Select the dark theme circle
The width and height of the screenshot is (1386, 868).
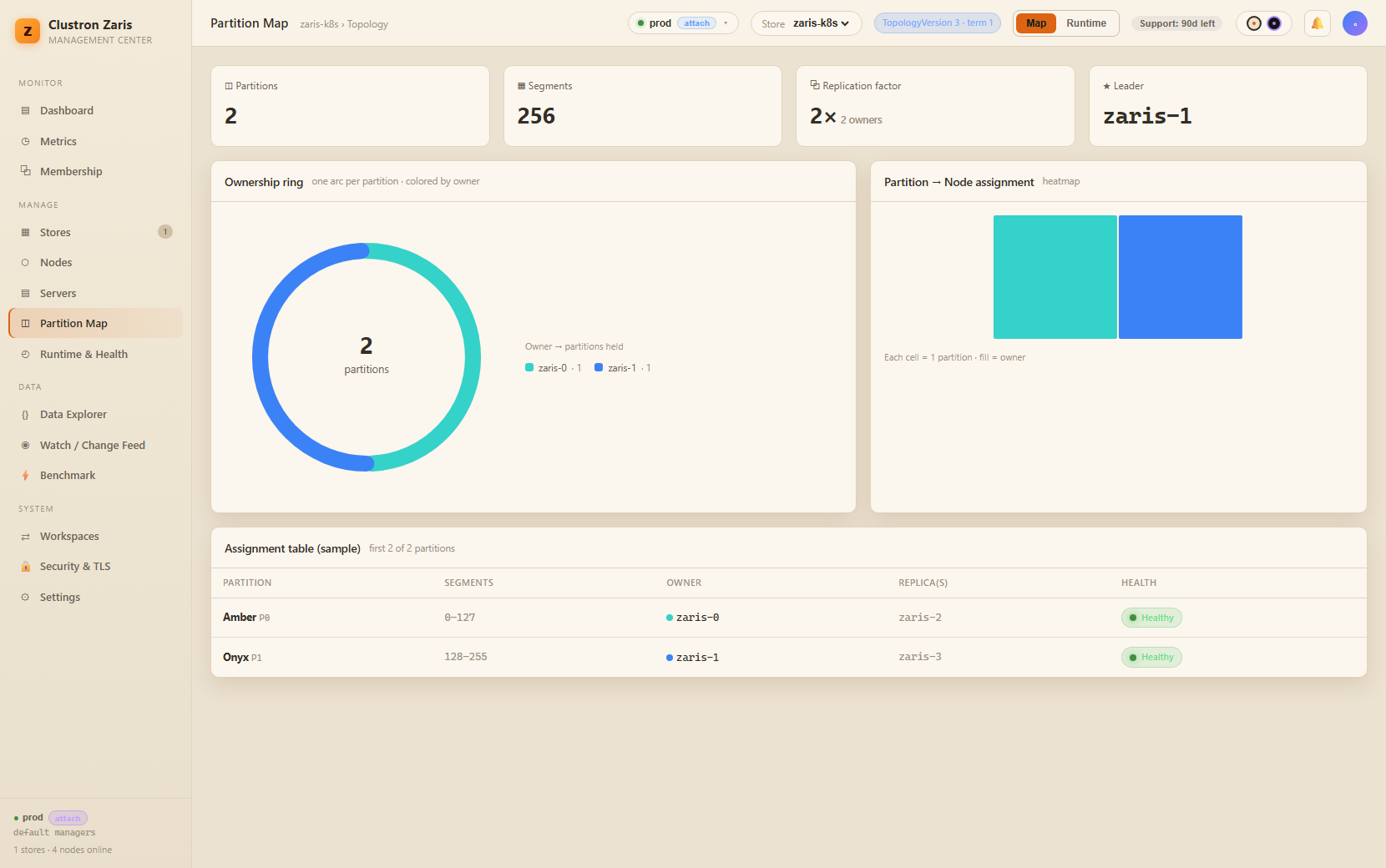1274,23
